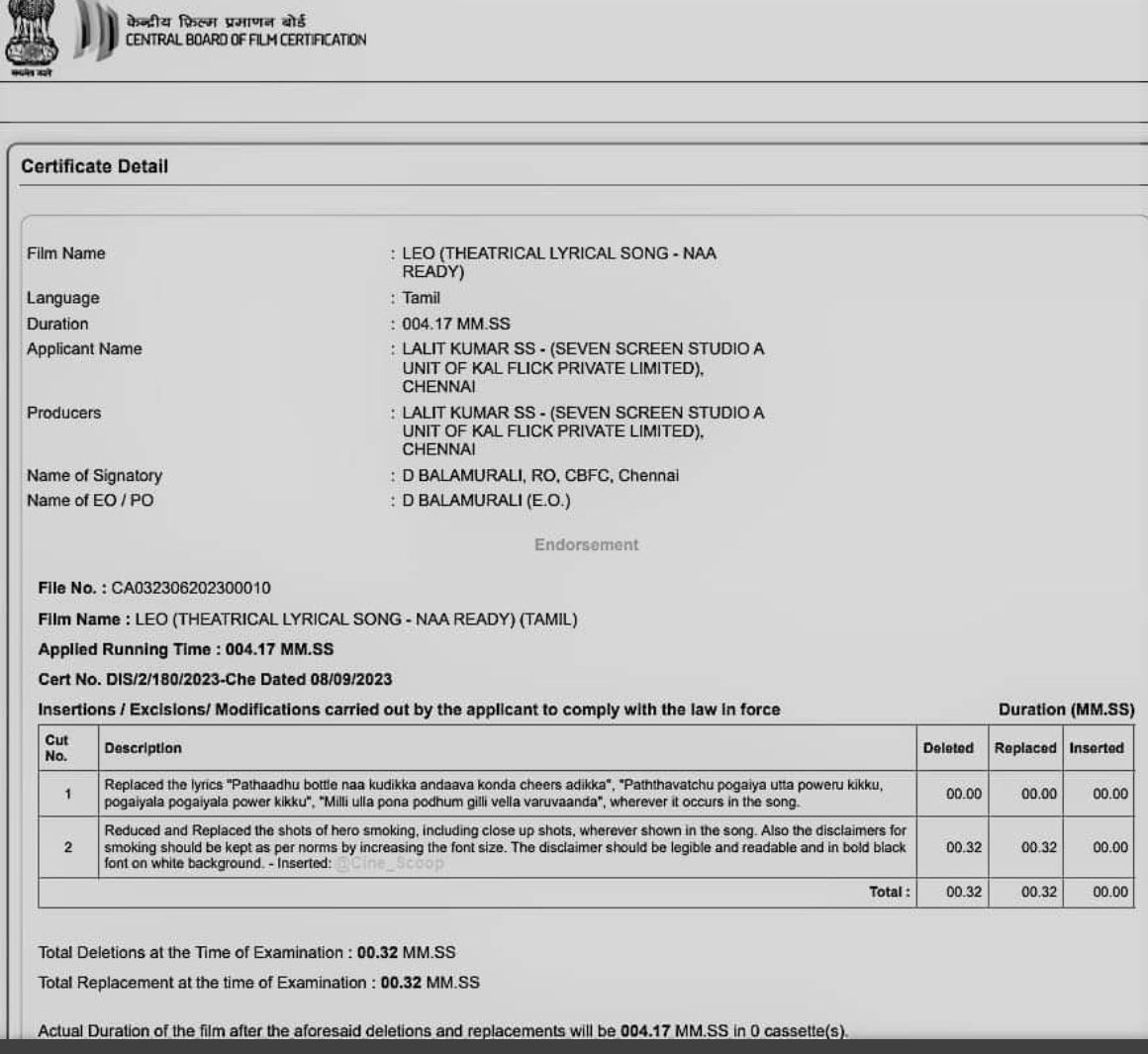
Task: Click 'Total Replacement at the time of Examination' line
Action: pos(258,983)
